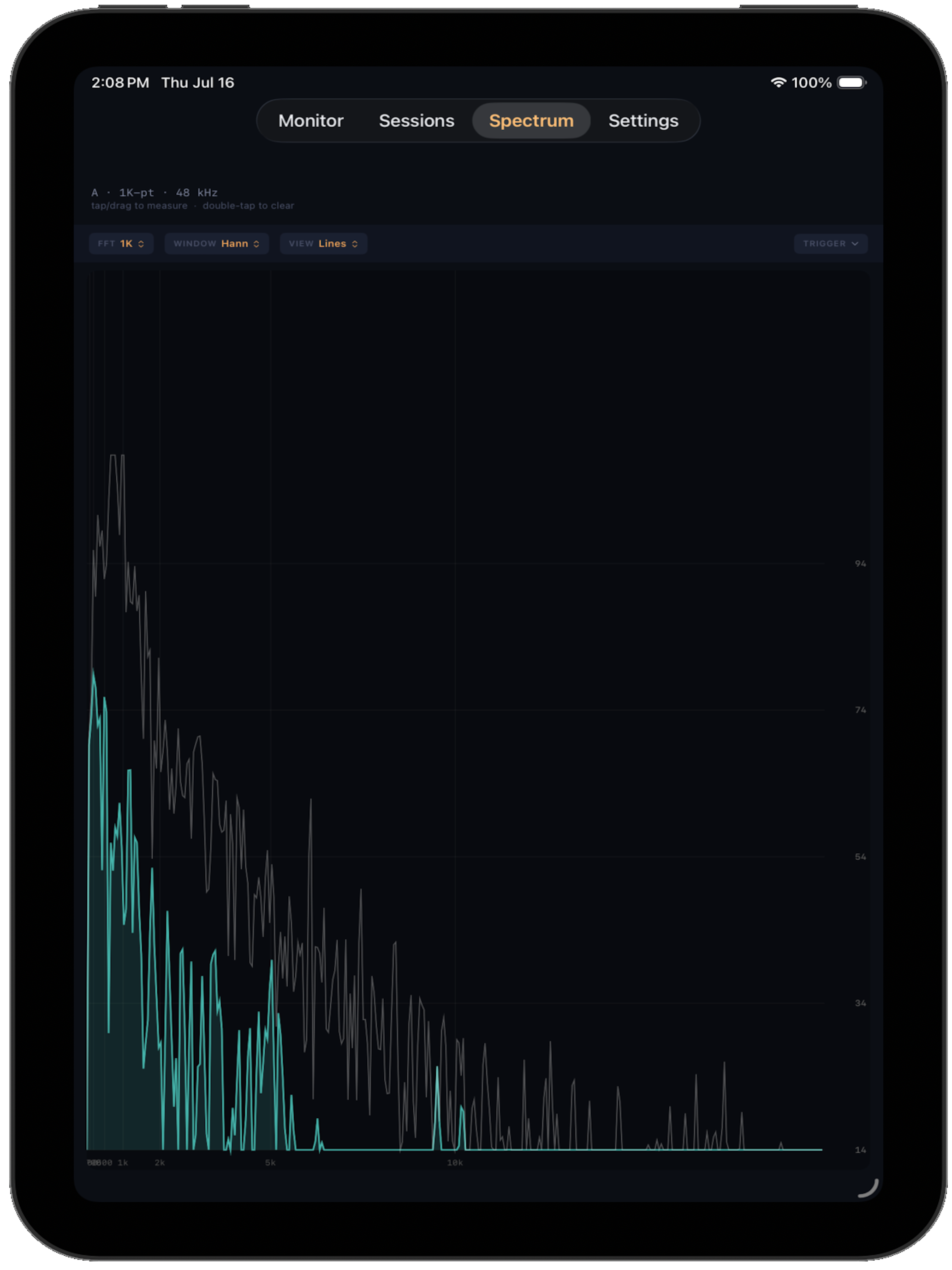This screenshot has height=1270, width=952.
Task: Change the Window Hann selector
Action: [x=216, y=244]
